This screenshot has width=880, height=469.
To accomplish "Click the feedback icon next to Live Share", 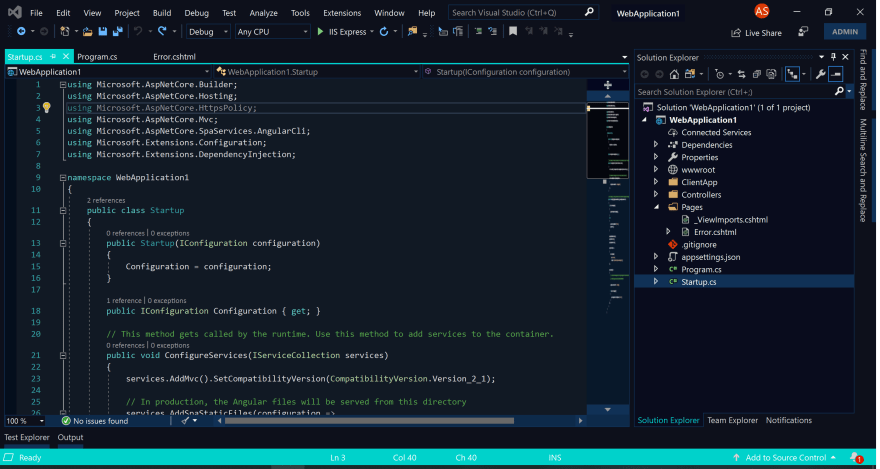I will click(803, 33).
